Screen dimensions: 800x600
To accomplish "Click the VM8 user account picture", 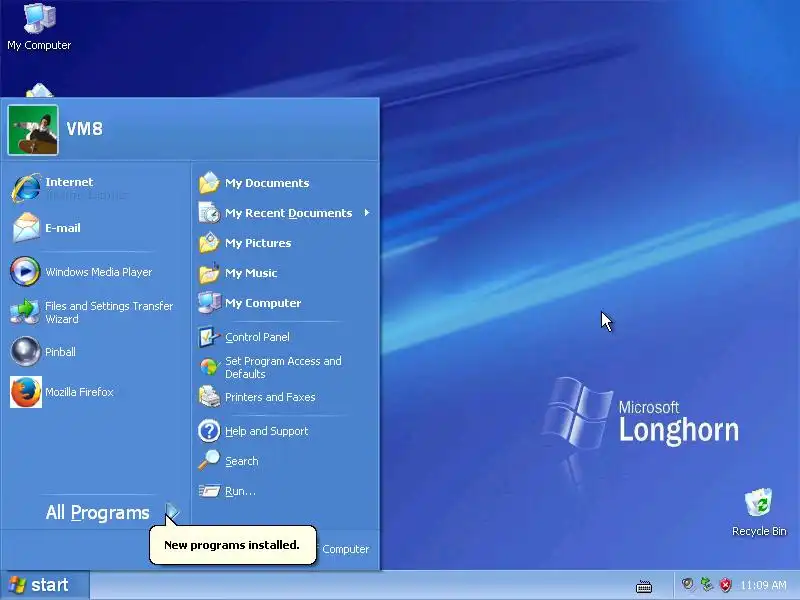I will click(x=33, y=130).
